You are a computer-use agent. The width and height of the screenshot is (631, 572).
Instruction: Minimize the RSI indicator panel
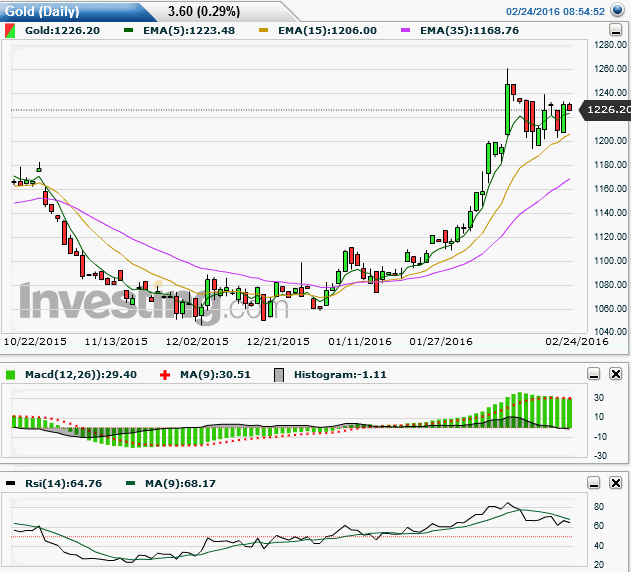coord(594,483)
